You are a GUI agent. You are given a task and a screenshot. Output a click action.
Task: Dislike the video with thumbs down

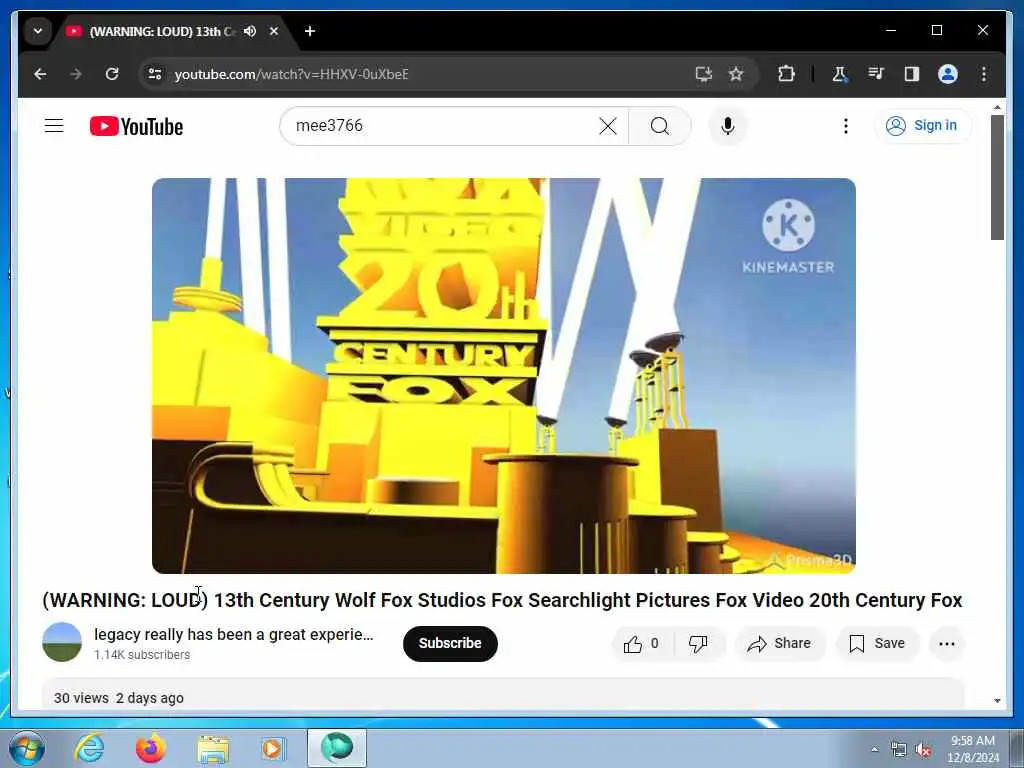[698, 644]
